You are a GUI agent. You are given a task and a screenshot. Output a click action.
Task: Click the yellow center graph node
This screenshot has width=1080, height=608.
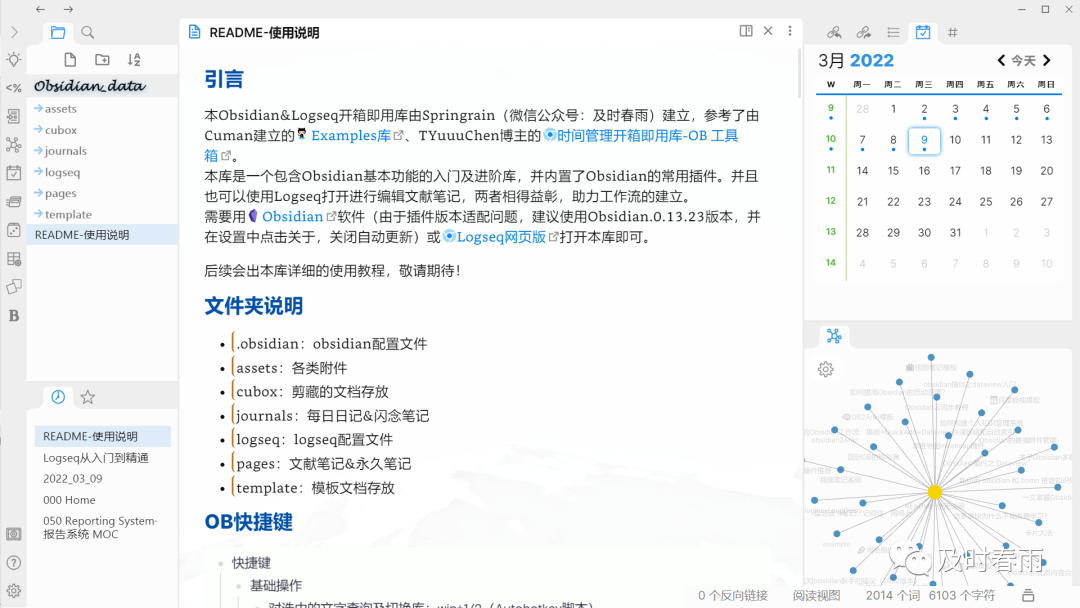pos(935,492)
